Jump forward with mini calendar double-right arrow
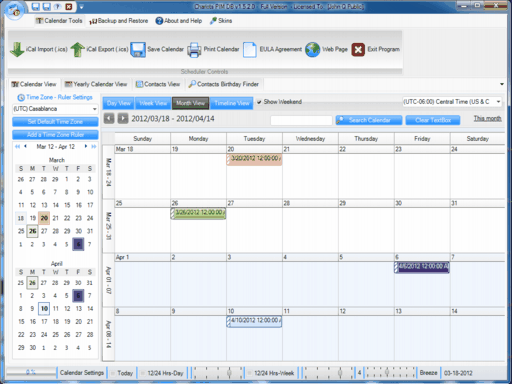Screen dimensions: 512x384 [94, 146]
